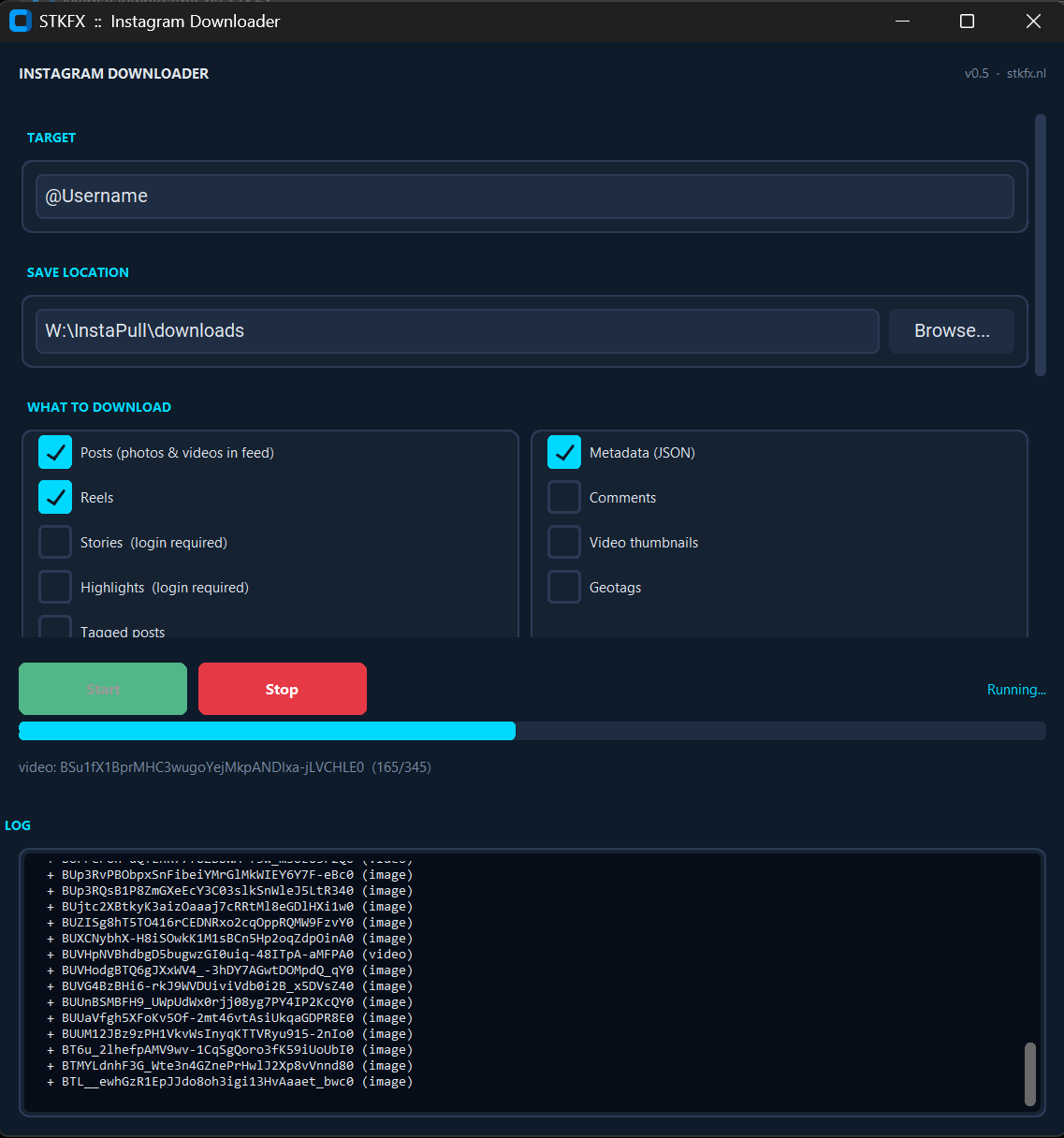This screenshot has height=1138, width=1064.
Task: Select log row BUUM12JBz9zPH1VkvWsInyqKTTVRyu915-2nIo0
Action: coord(230,1033)
